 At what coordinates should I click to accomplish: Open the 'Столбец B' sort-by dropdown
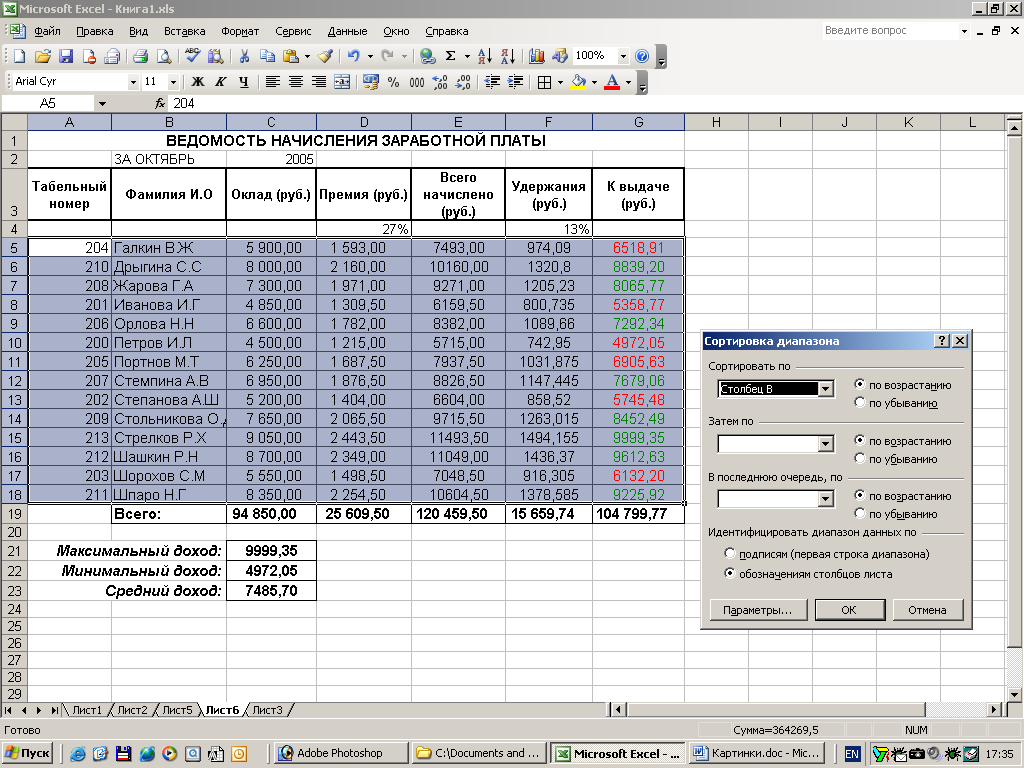tap(825, 389)
